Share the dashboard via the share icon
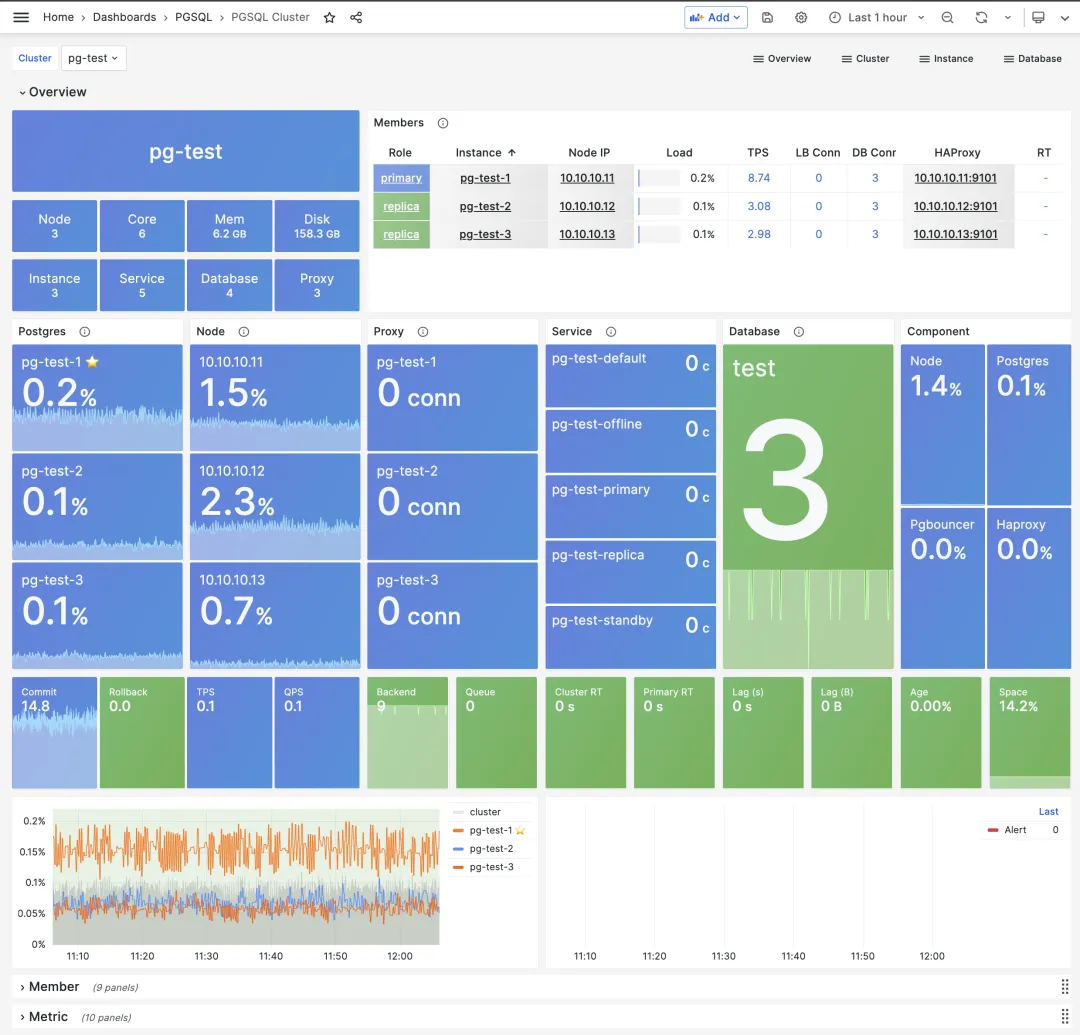 click(355, 17)
